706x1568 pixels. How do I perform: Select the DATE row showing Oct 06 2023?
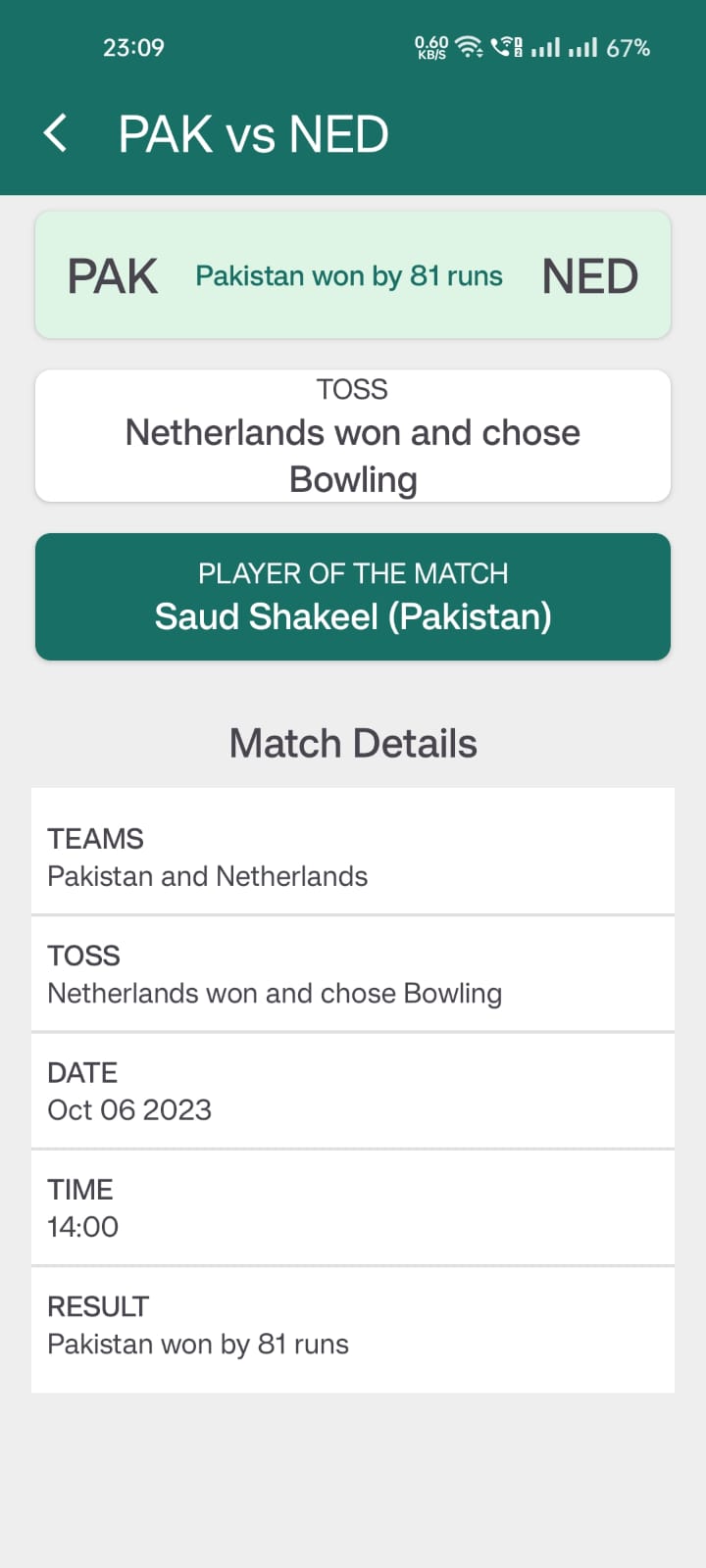pyautogui.click(x=353, y=1090)
